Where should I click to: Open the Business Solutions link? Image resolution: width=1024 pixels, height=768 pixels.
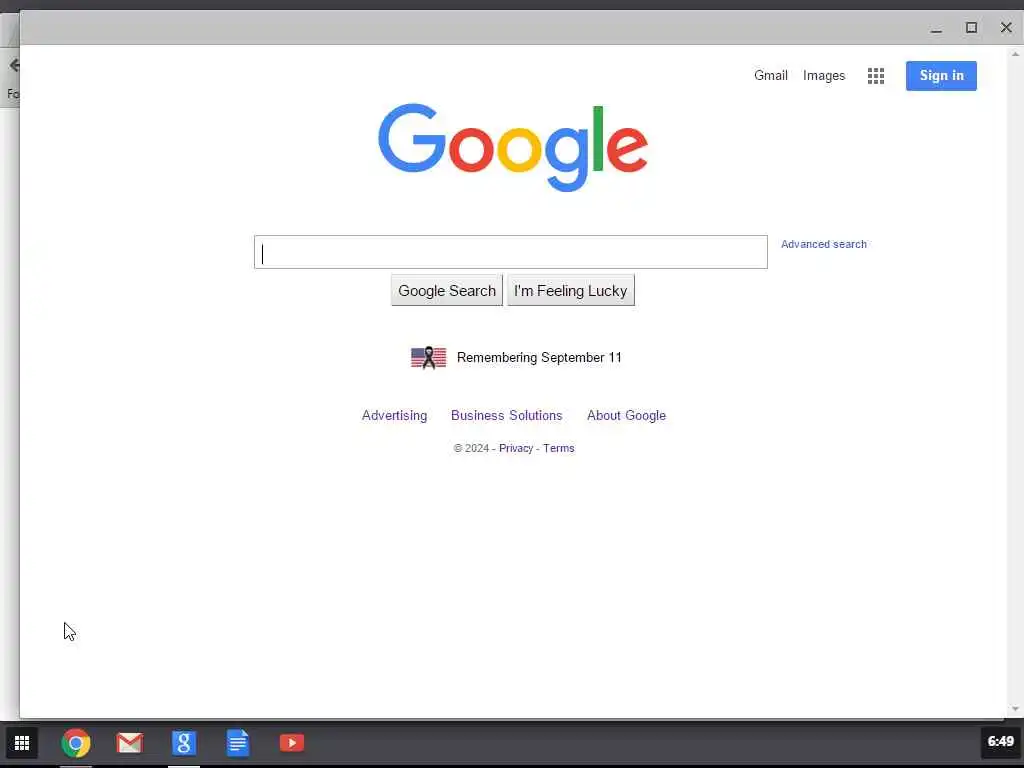(x=507, y=415)
